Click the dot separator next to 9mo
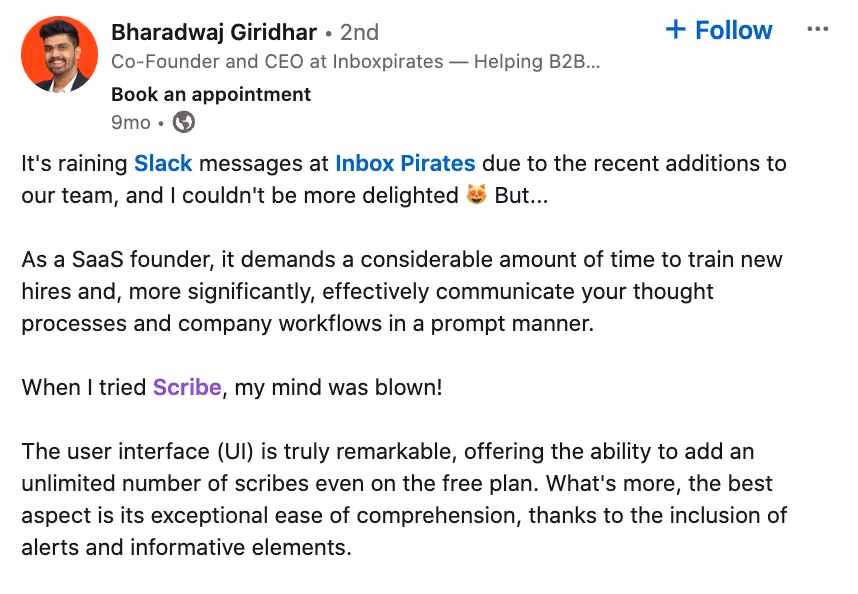This screenshot has width=858, height=594. tap(160, 121)
